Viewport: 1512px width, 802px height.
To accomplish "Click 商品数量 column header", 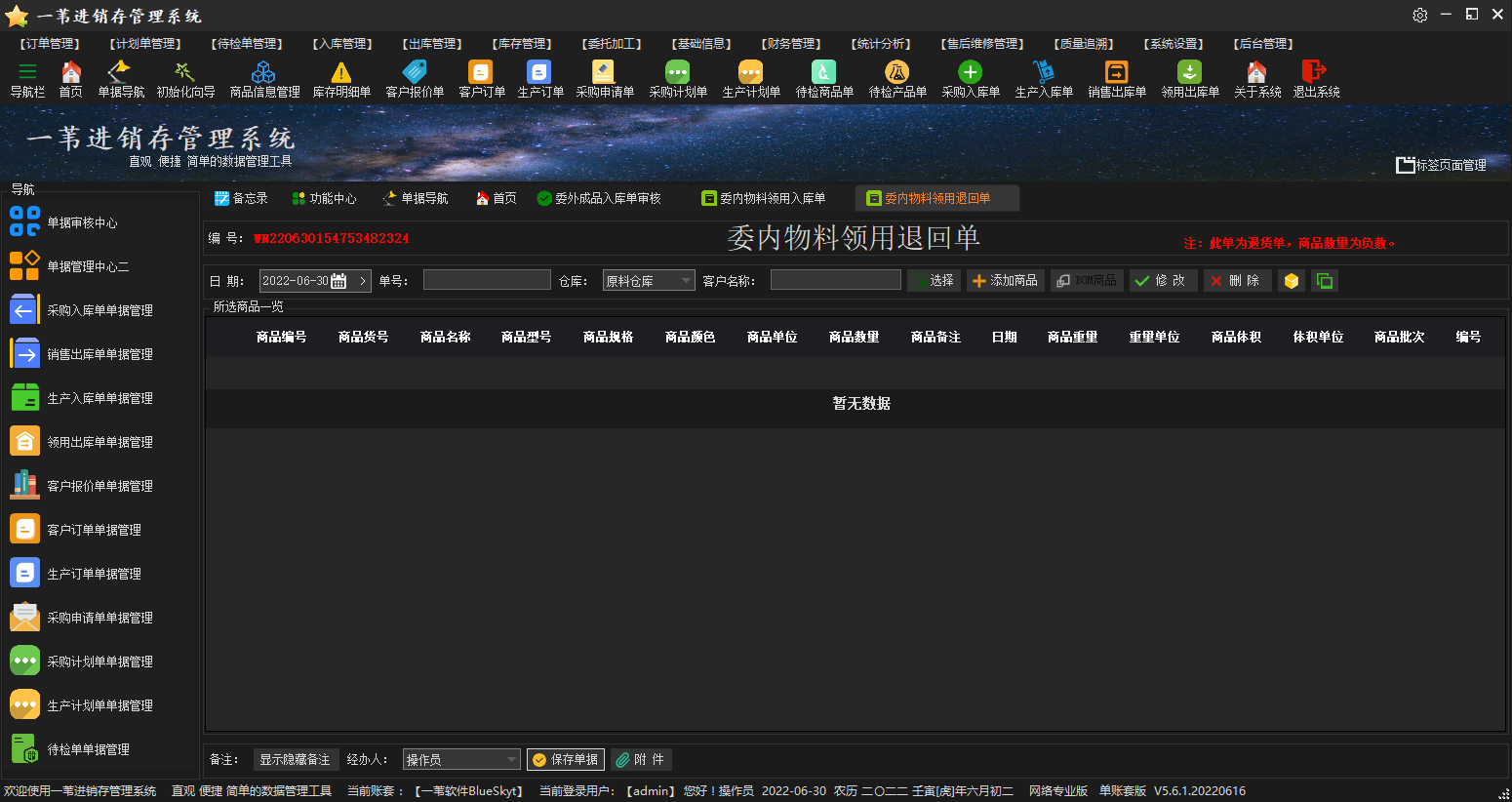I will [x=855, y=337].
